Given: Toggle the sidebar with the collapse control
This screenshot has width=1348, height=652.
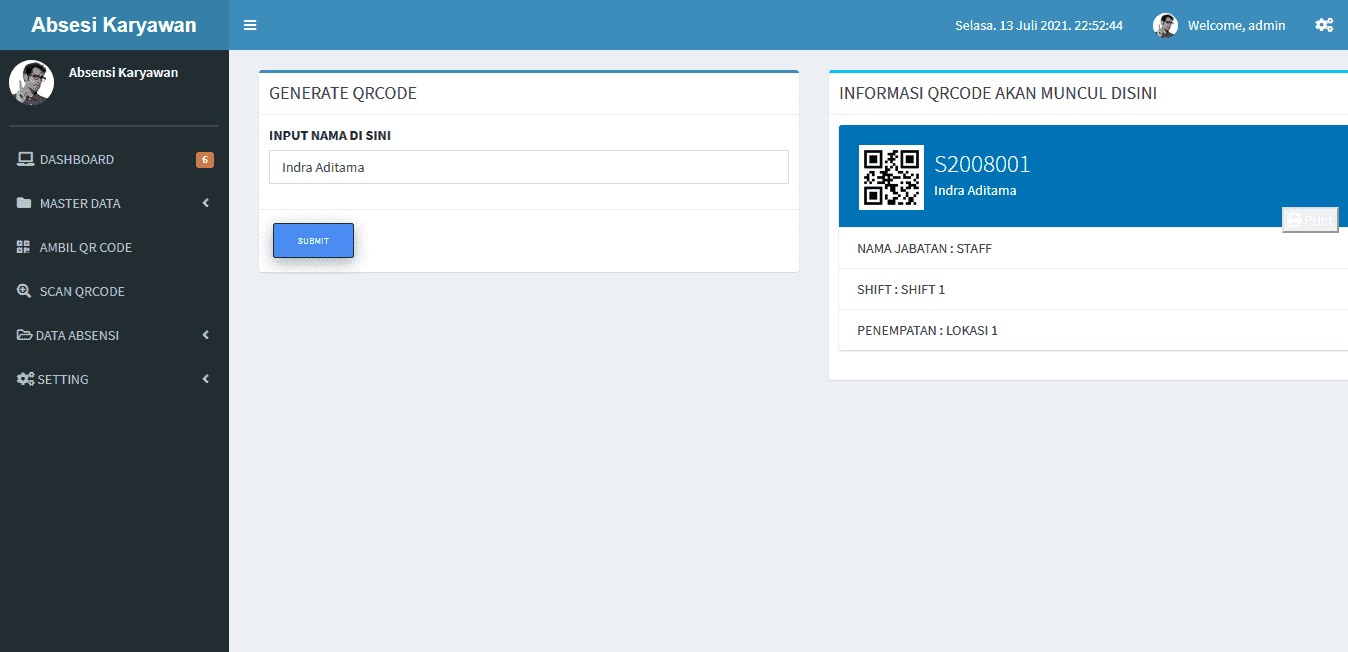Looking at the screenshot, I should pyautogui.click(x=249, y=24).
